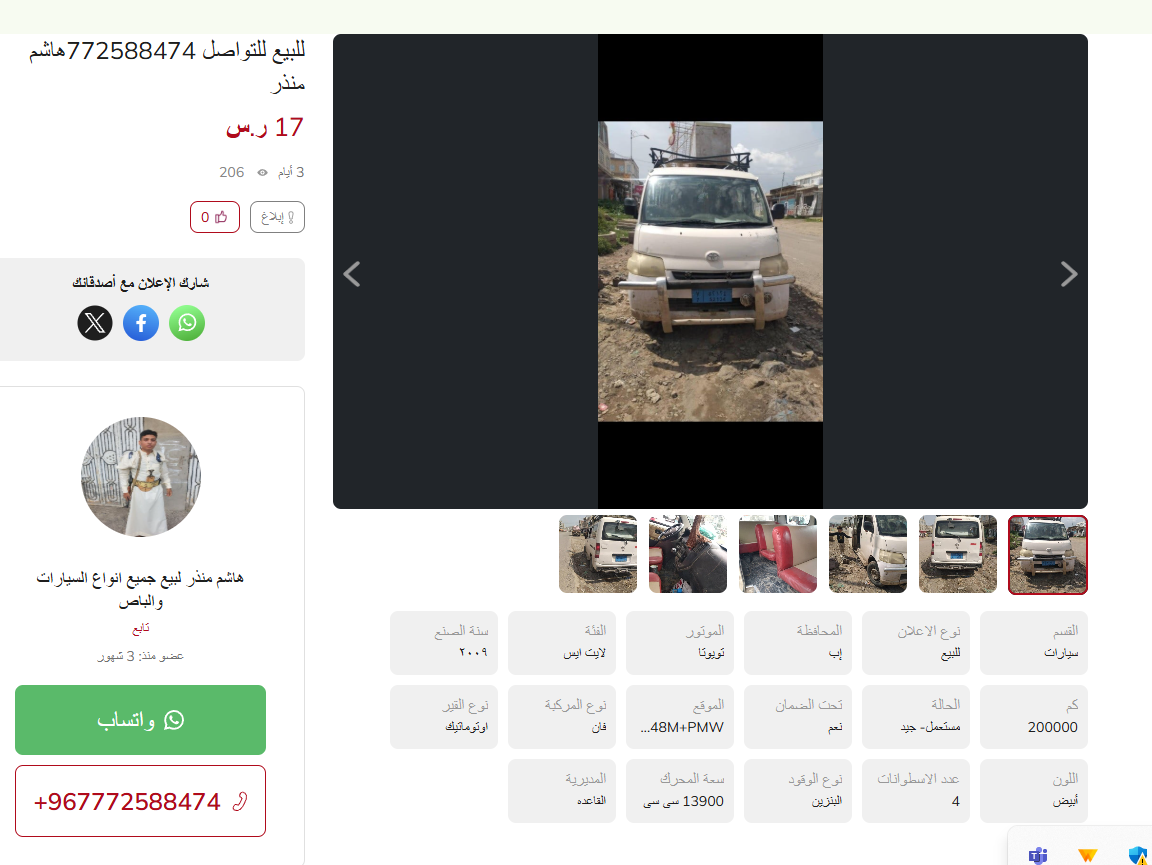This screenshot has width=1152, height=865.
Task: Select the selected front-view van thumbnail
Action: coord(1048,555)
